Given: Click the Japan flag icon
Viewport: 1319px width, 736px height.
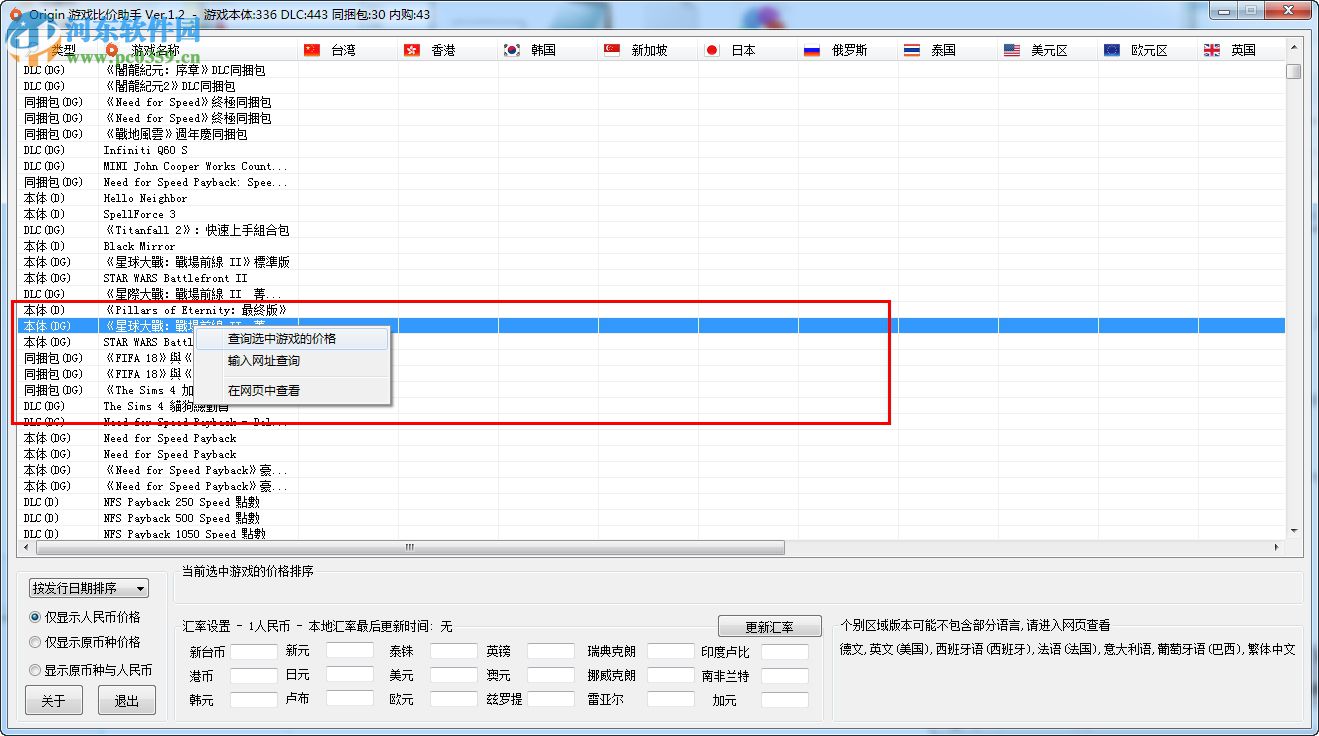Looking at the screenshot, I should point(711,48).
